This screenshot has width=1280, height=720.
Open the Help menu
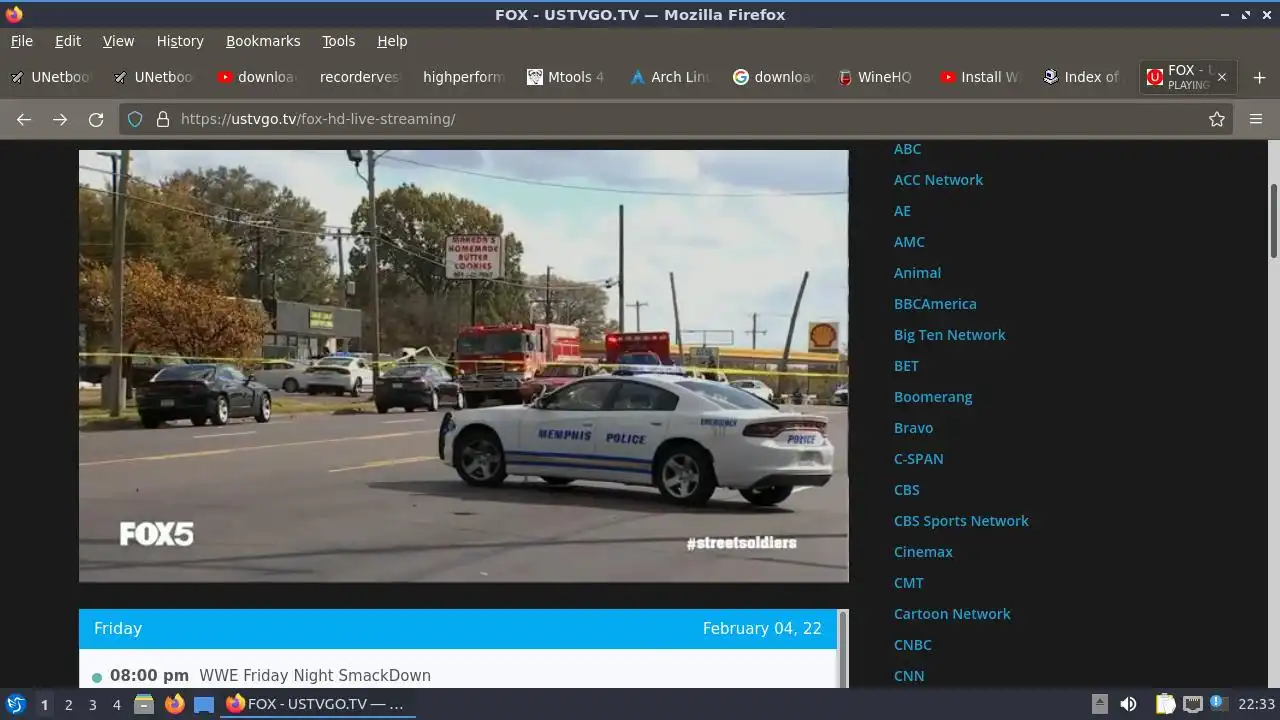(x=392, y=41)
